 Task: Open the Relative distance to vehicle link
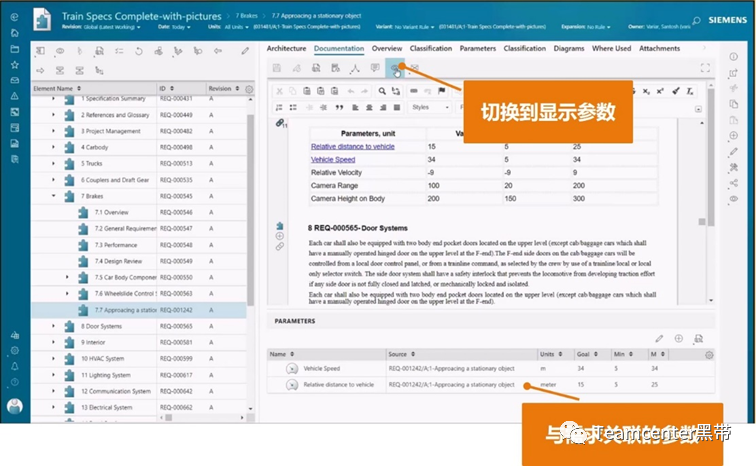click(352, 146)
